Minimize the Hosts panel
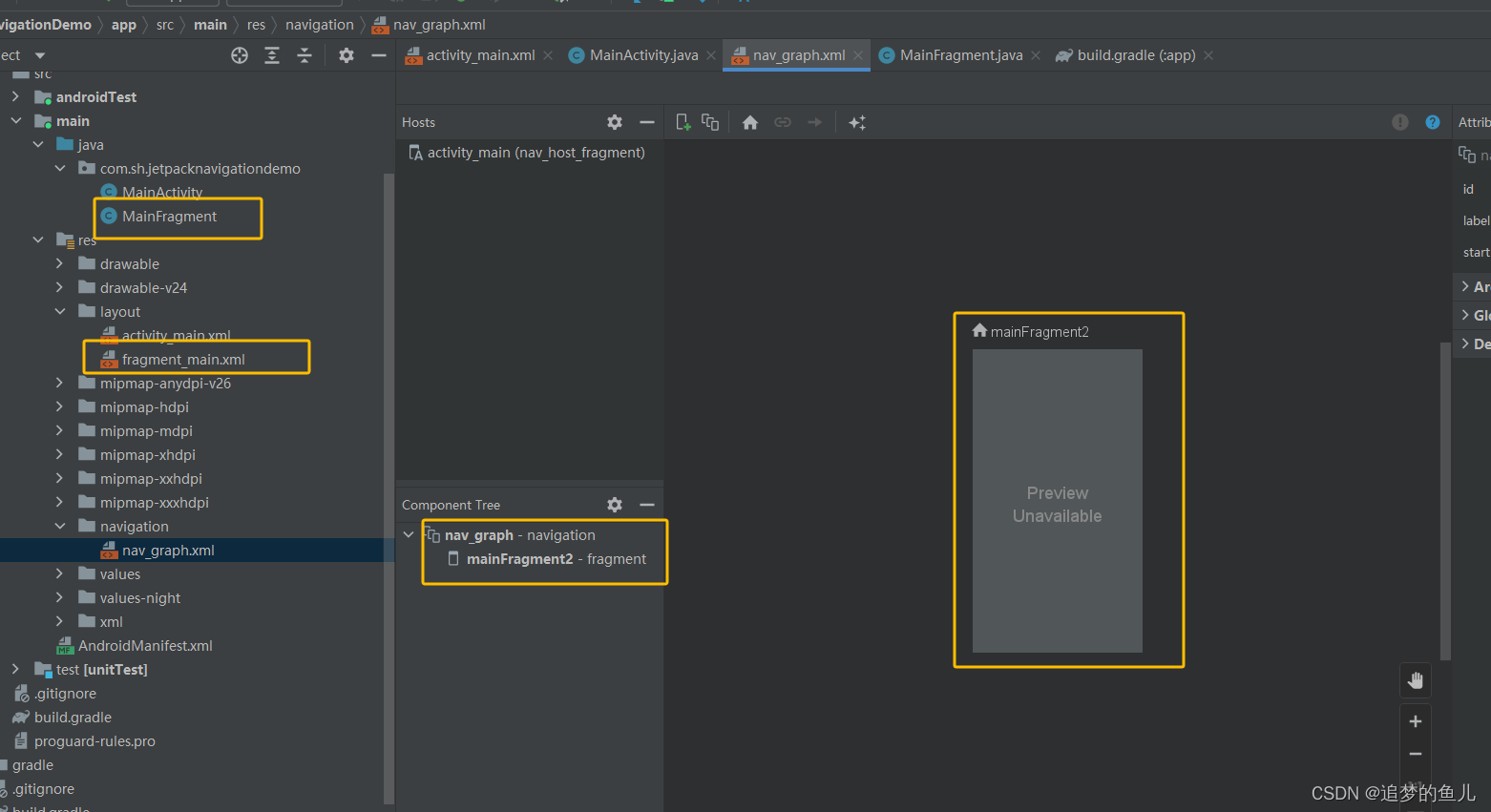The width and height of the screenshot is (1491, 812). tap(647, 122)
